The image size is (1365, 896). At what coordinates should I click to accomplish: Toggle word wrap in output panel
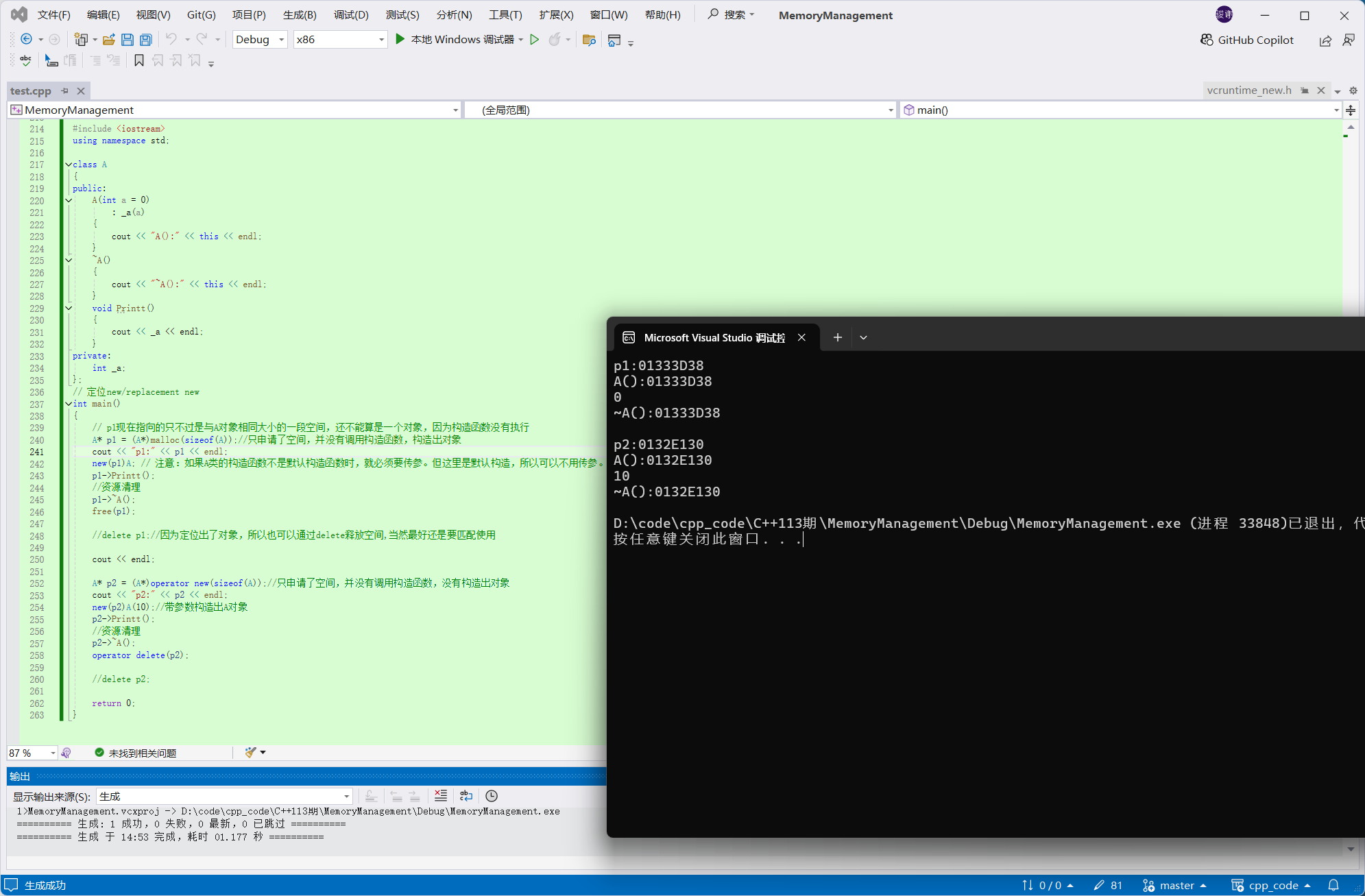466,796
